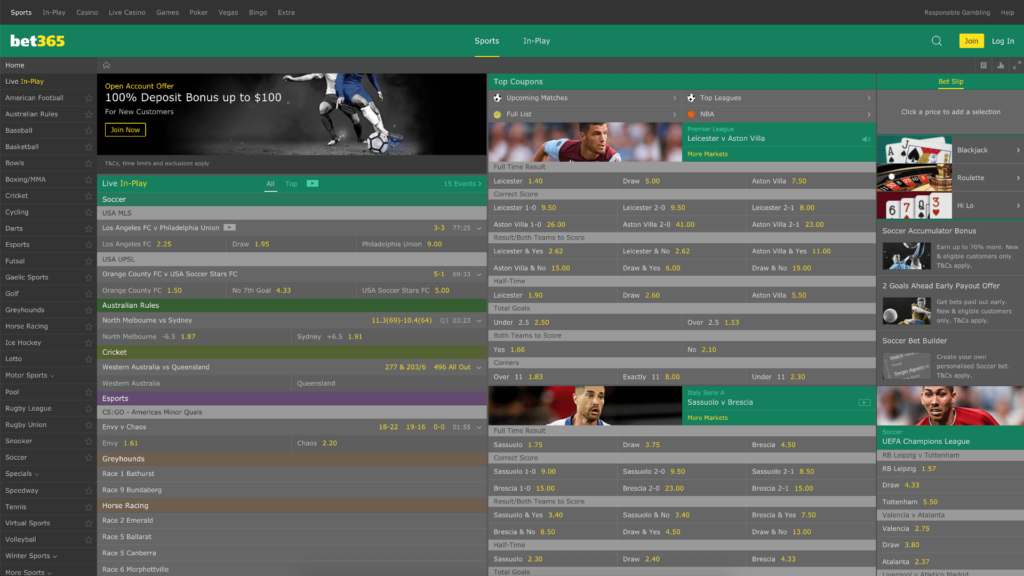The image size is (1024, 576).
Task: Select the Sports header tab
Action: (487, 41)
